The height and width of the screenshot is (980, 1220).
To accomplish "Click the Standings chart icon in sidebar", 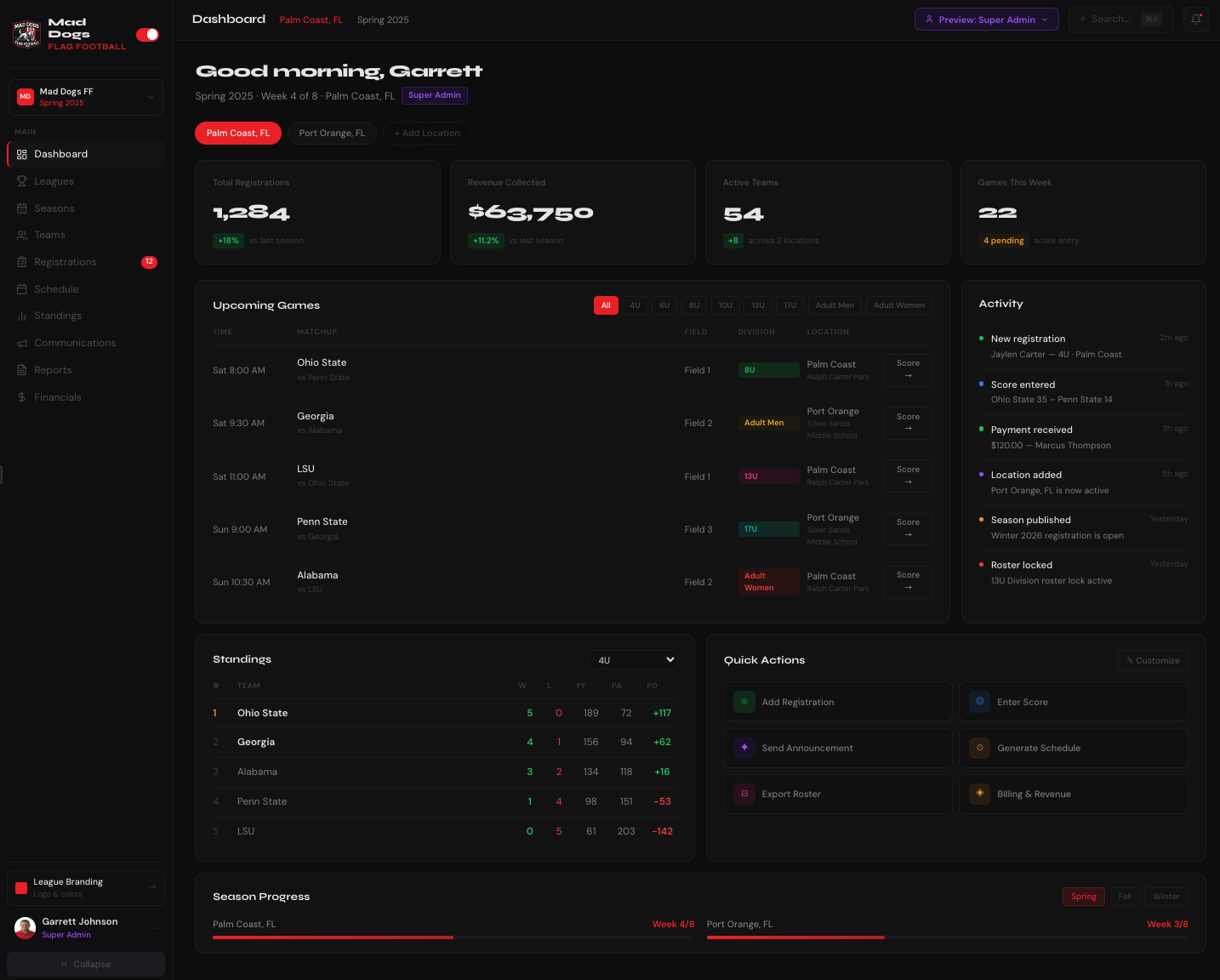I will tap(23, 316).
